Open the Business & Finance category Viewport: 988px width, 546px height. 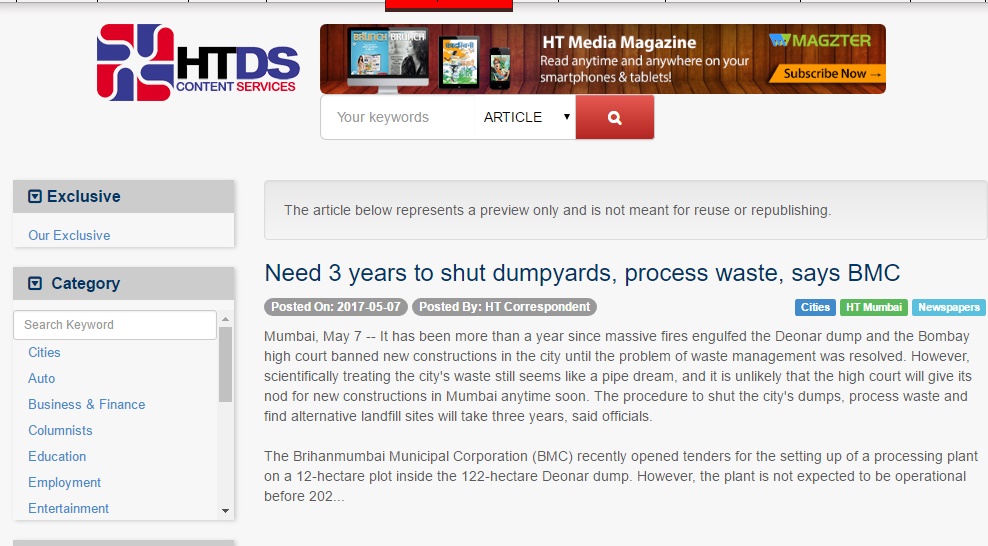click(87, 404)
